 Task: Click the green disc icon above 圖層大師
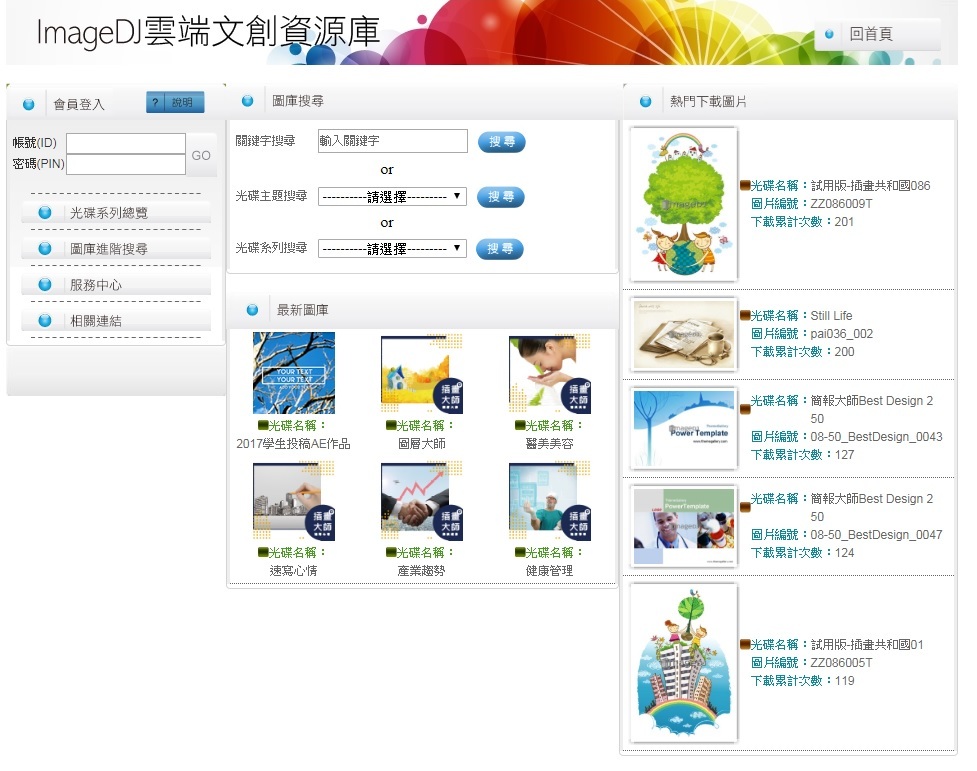coord(391,426)
